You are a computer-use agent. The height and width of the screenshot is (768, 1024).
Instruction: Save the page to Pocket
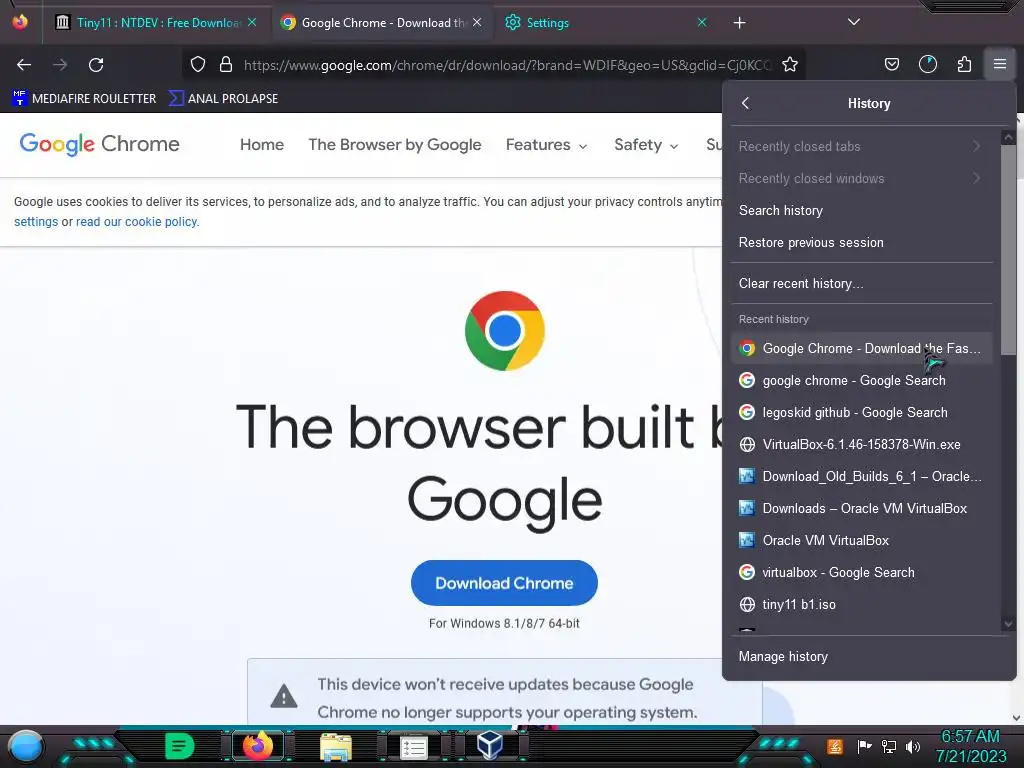pyautogui.click(x=891, y=64)
